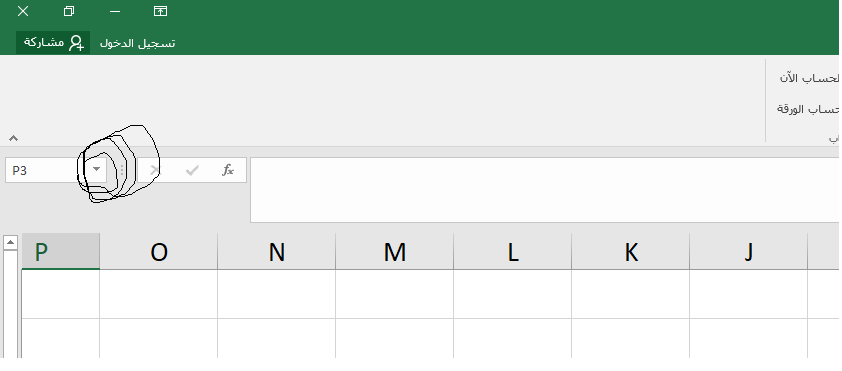Click inside the Name Box showing P3

pos(47,171)
